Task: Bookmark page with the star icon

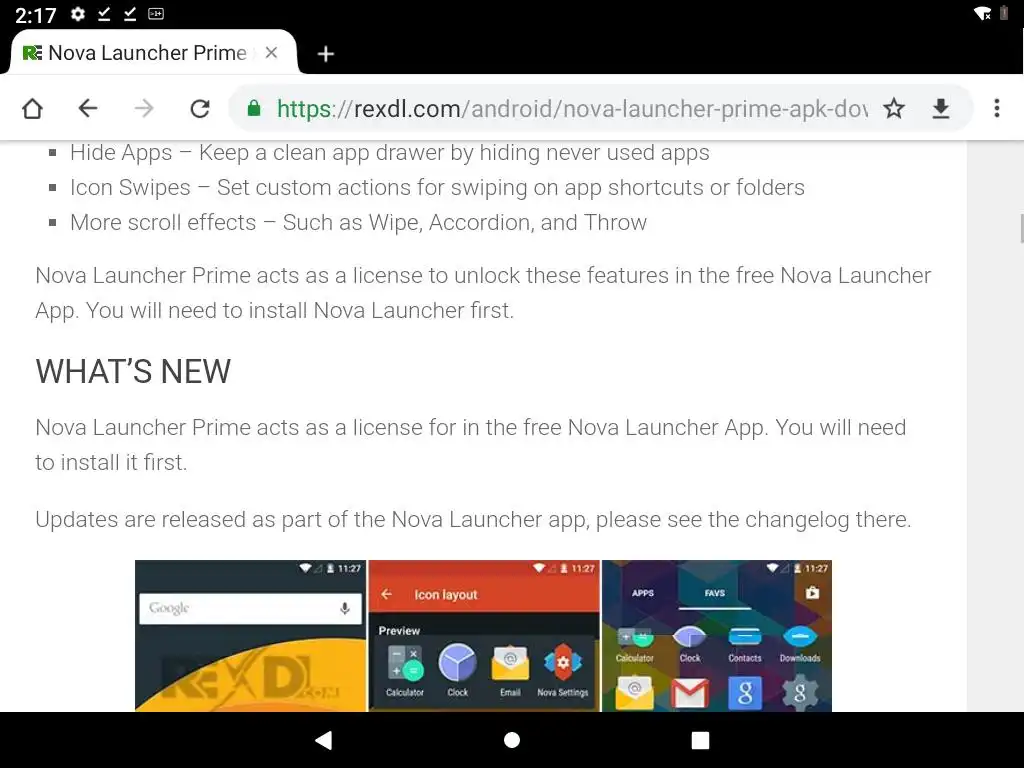Action: (894, 108)
